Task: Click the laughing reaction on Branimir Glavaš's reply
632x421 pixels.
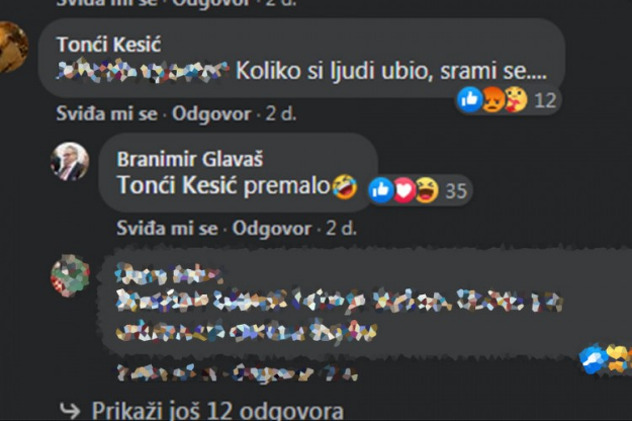Action: click(427, 190)
